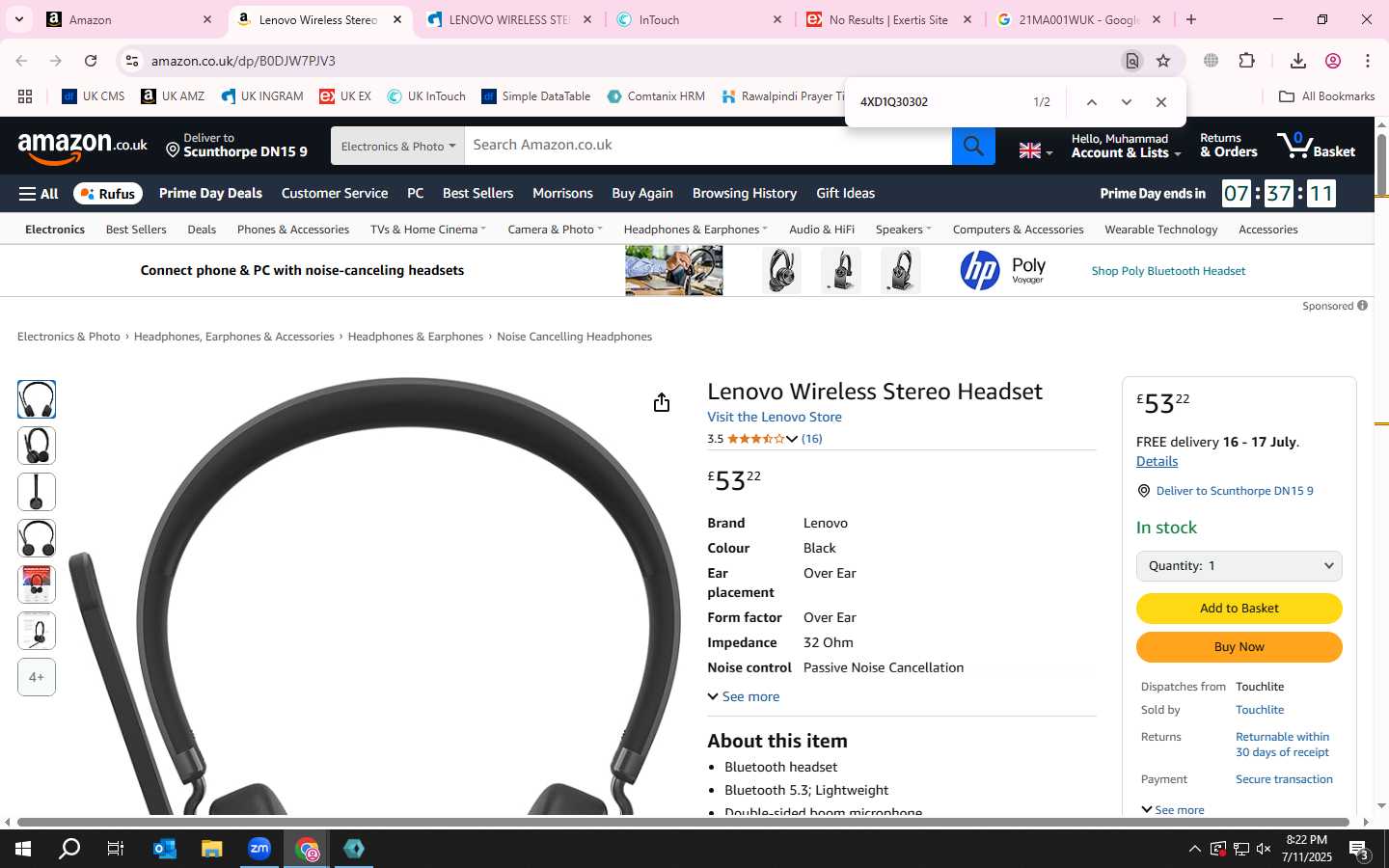Click the Buy Now button
The height and width of the screenshot is (868, 1389).
[1239, 647]
